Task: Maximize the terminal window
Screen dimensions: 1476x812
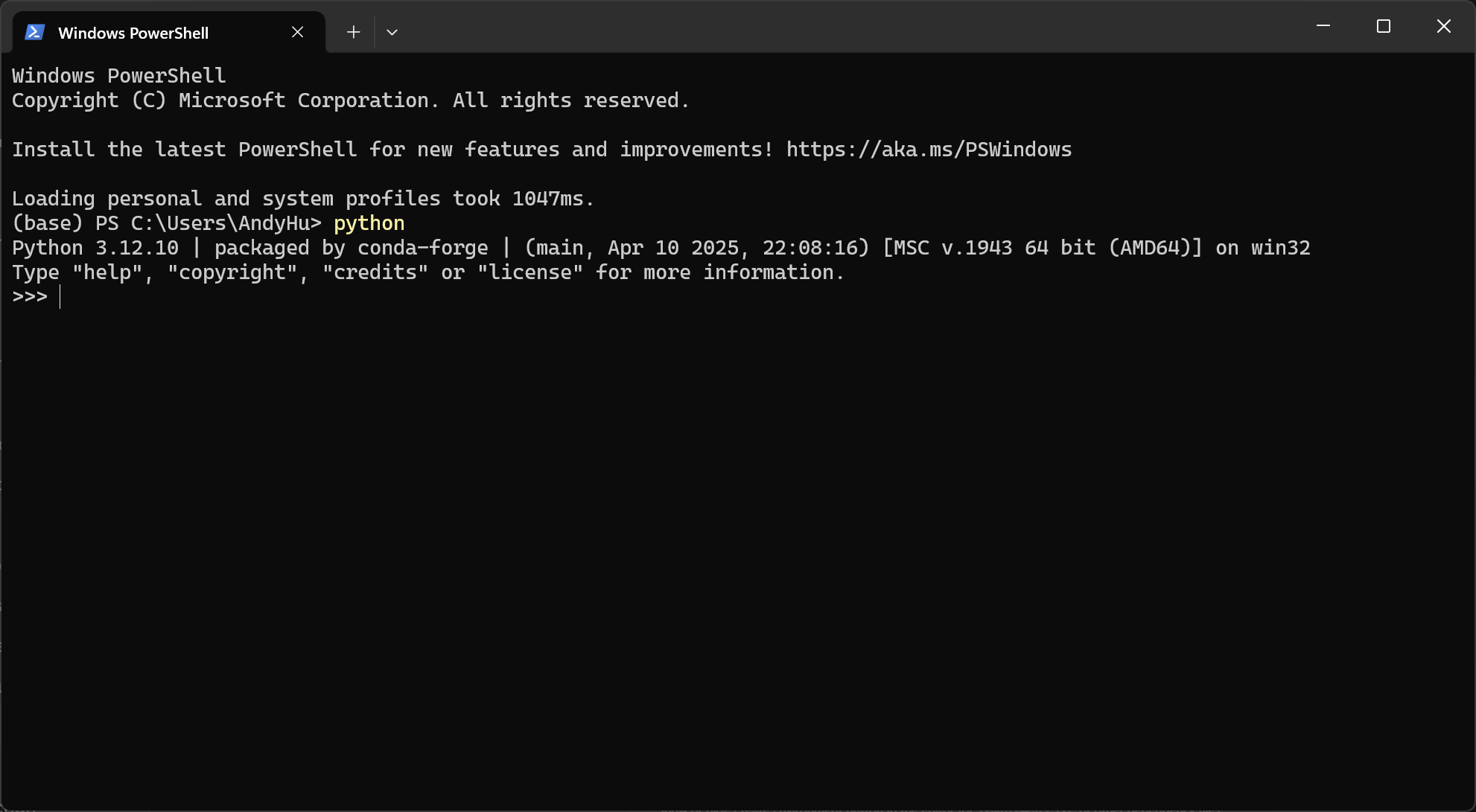Action: pyautogui.click(x=1384, y=26)
